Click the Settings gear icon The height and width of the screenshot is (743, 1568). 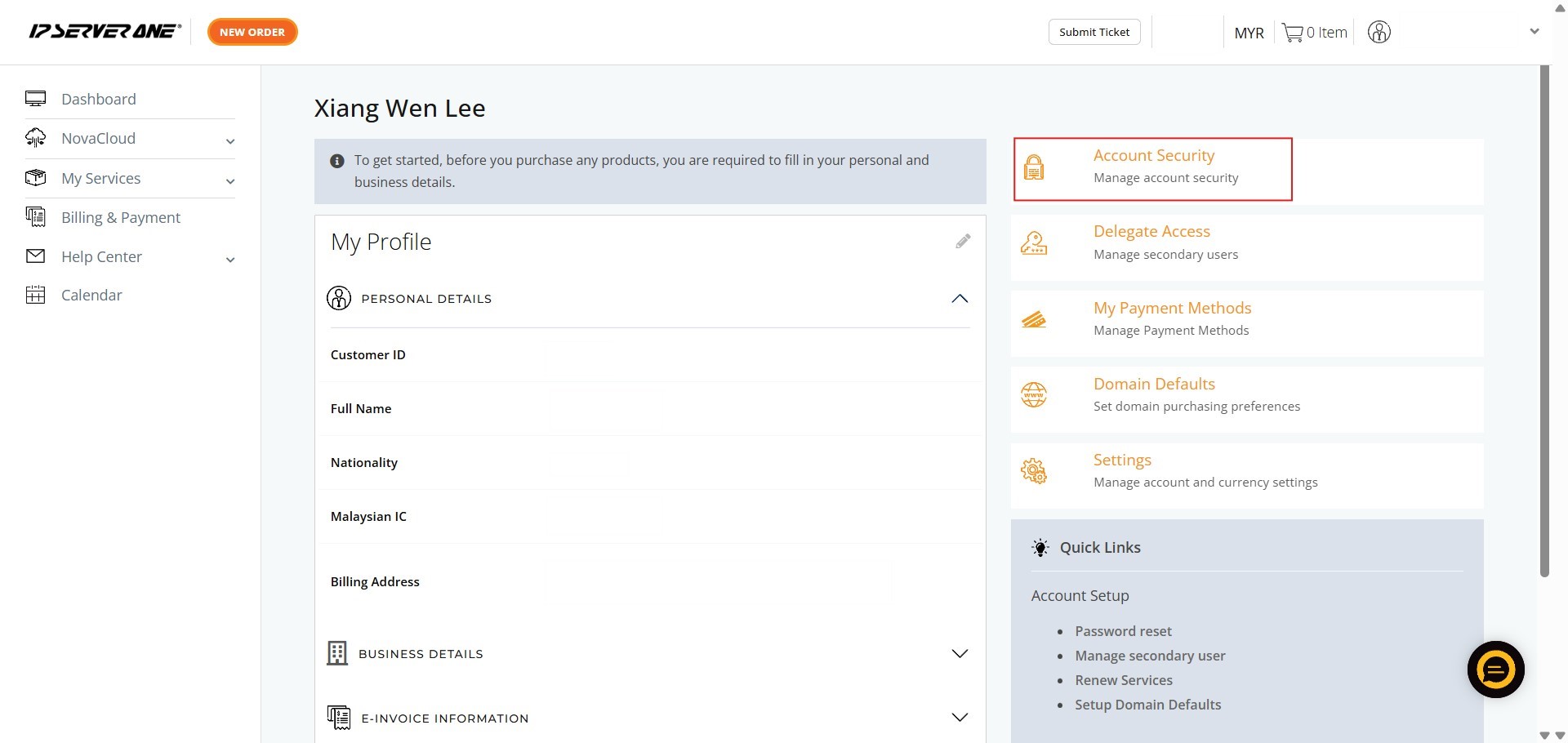click(x=1034, y=471)
